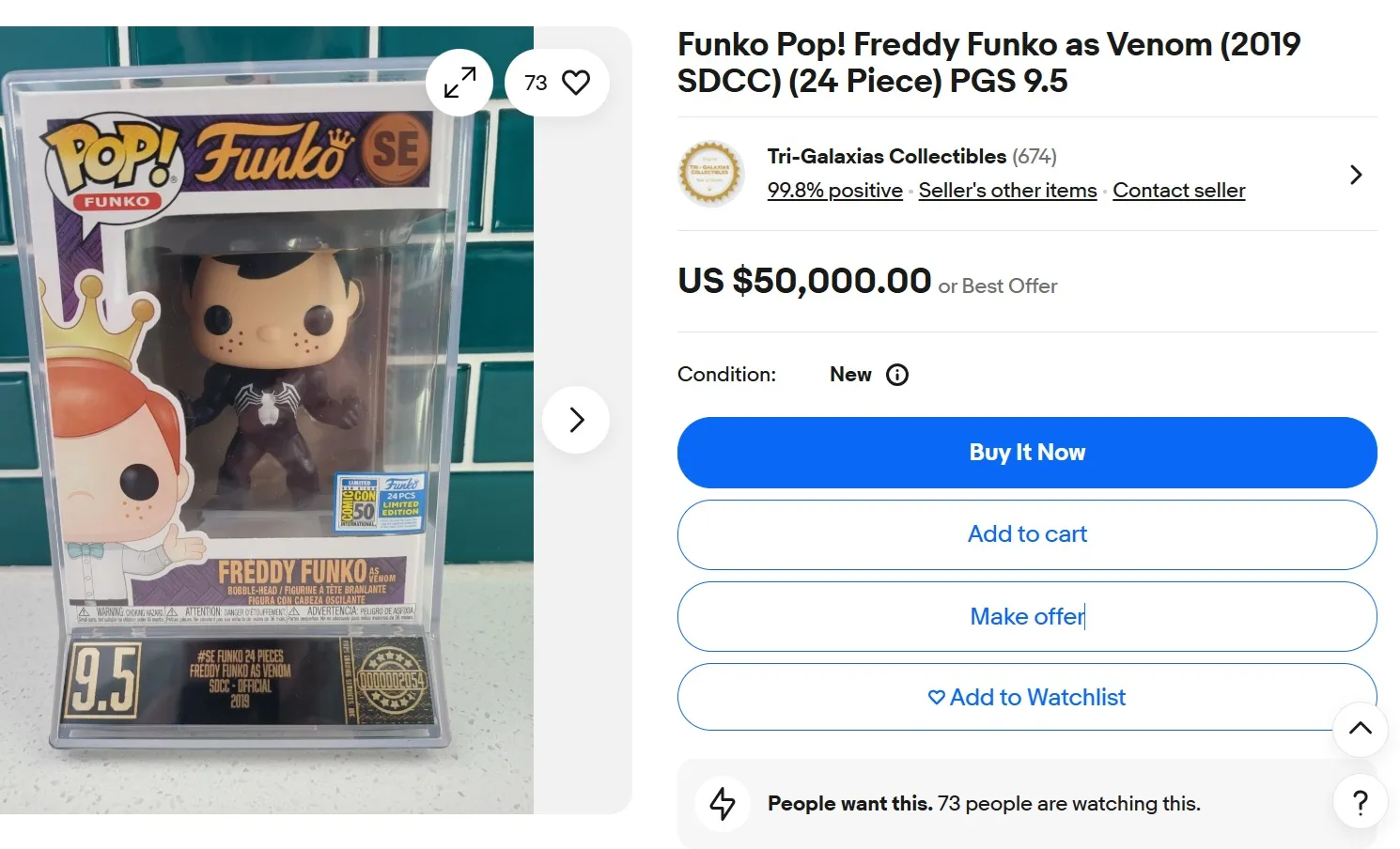Expand the seller details chevron arrow
Screen dimensions: 1400x849
(1355, 175)
